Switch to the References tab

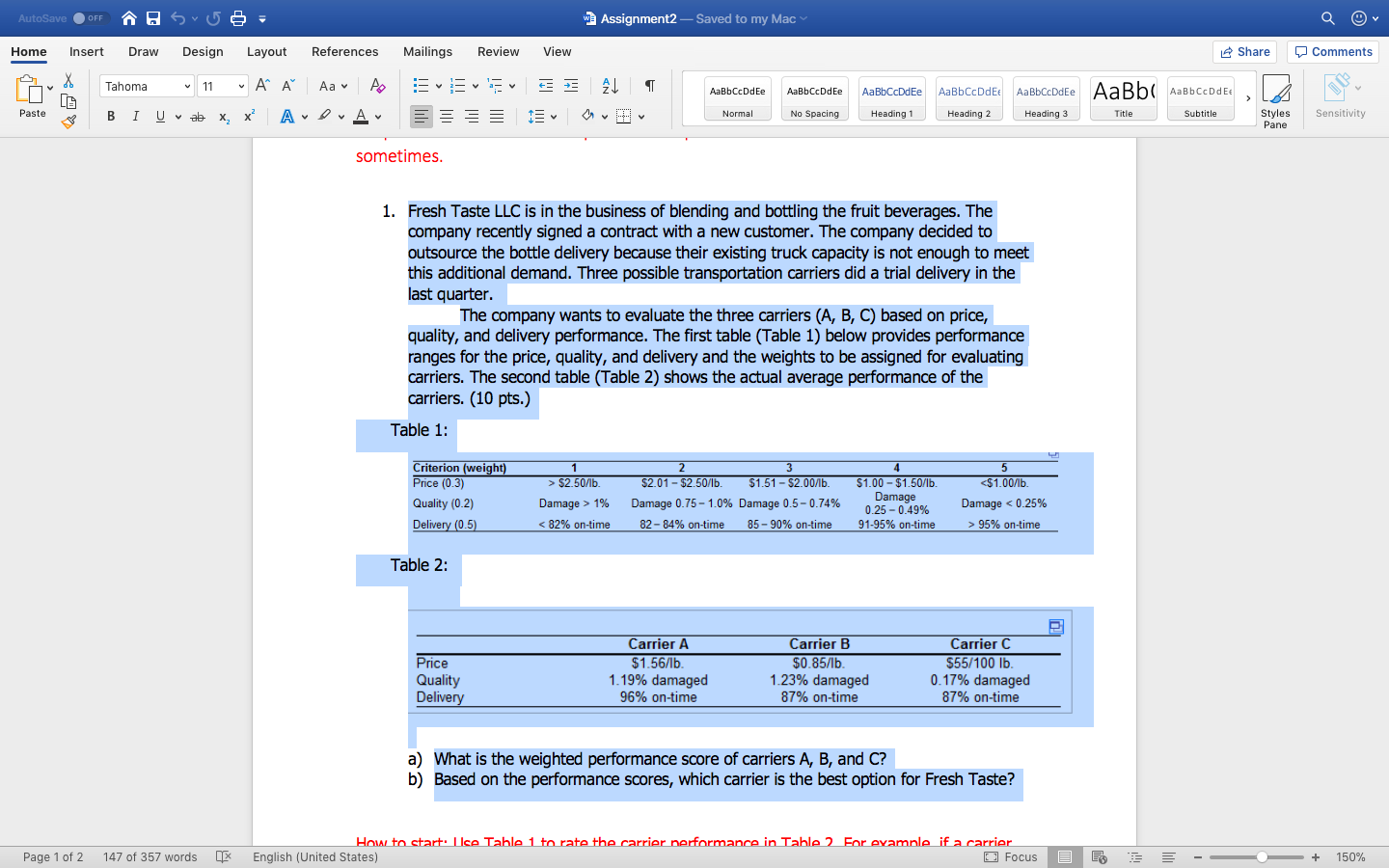pos(344,52)
